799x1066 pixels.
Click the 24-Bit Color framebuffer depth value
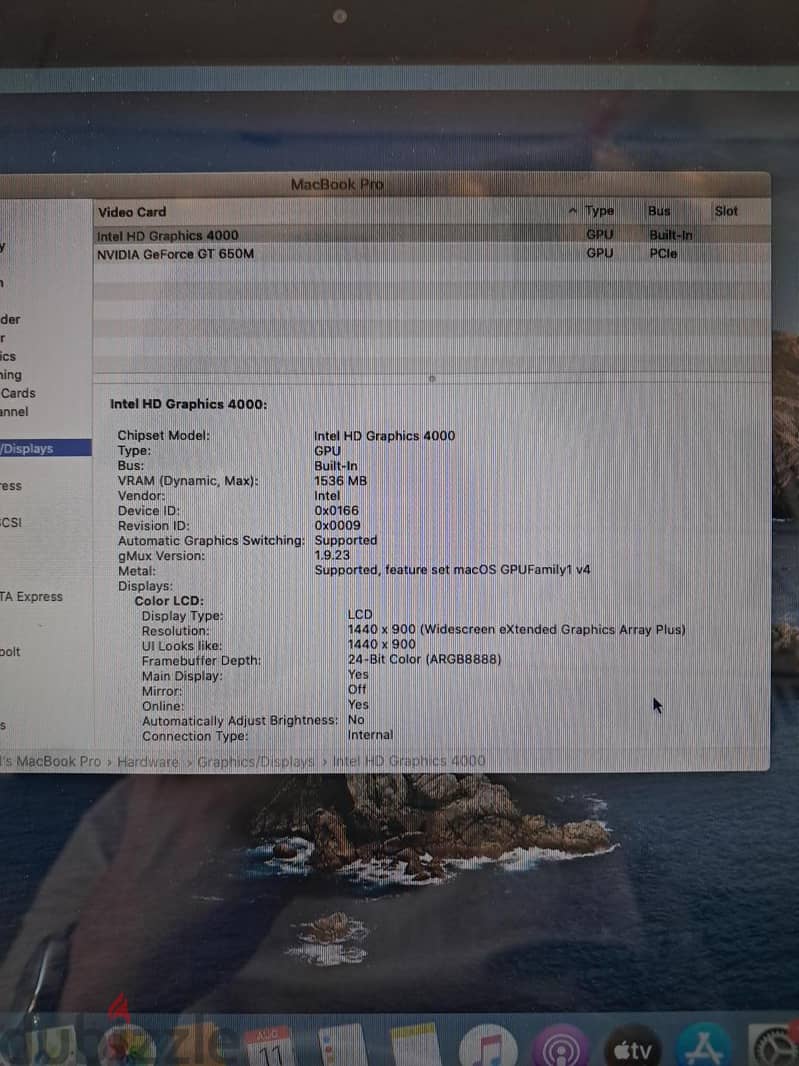point(424,659)
